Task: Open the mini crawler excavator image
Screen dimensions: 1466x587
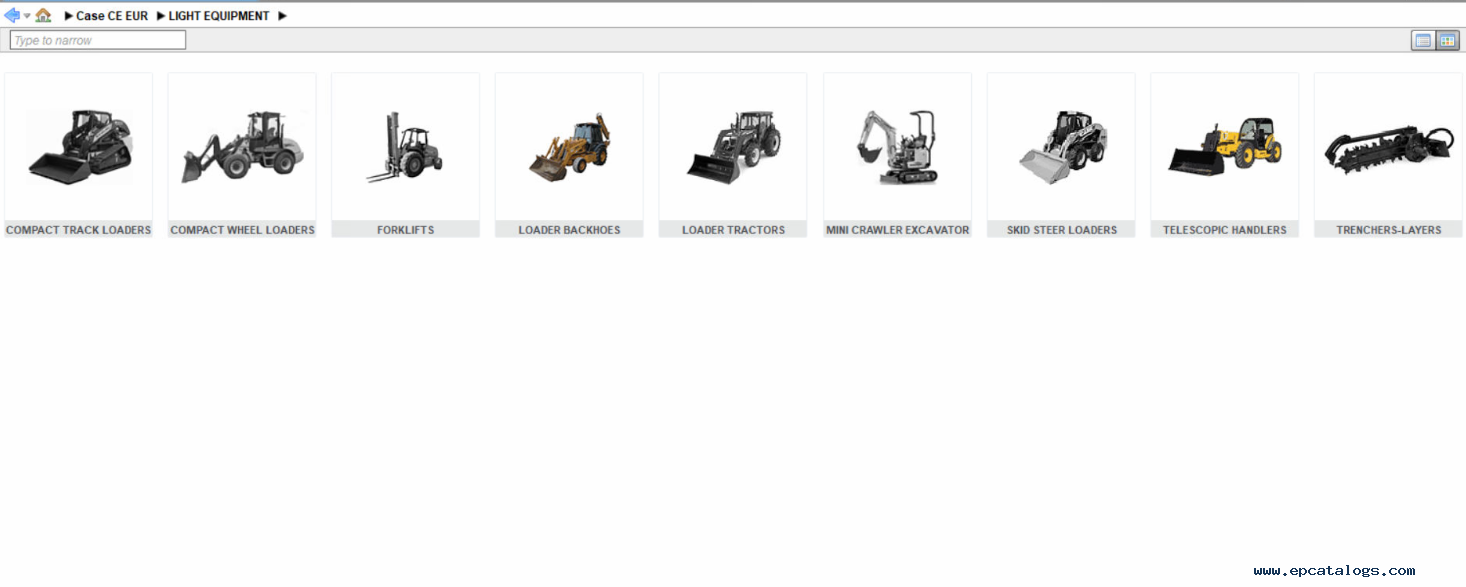Action: coord(897,146)
